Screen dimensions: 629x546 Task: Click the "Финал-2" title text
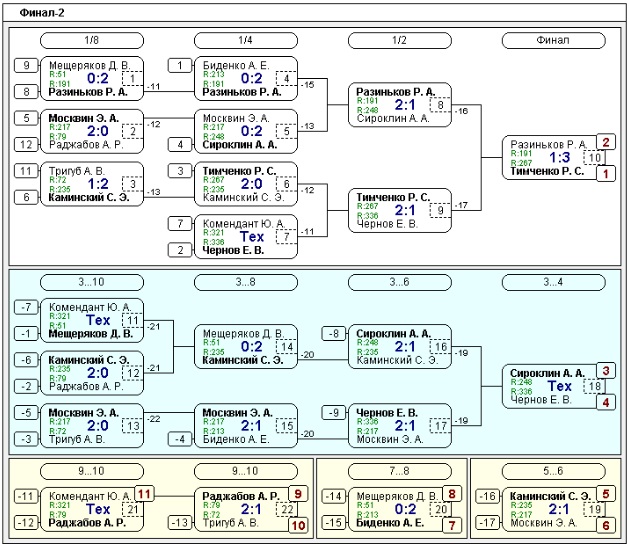pos(42,13)
